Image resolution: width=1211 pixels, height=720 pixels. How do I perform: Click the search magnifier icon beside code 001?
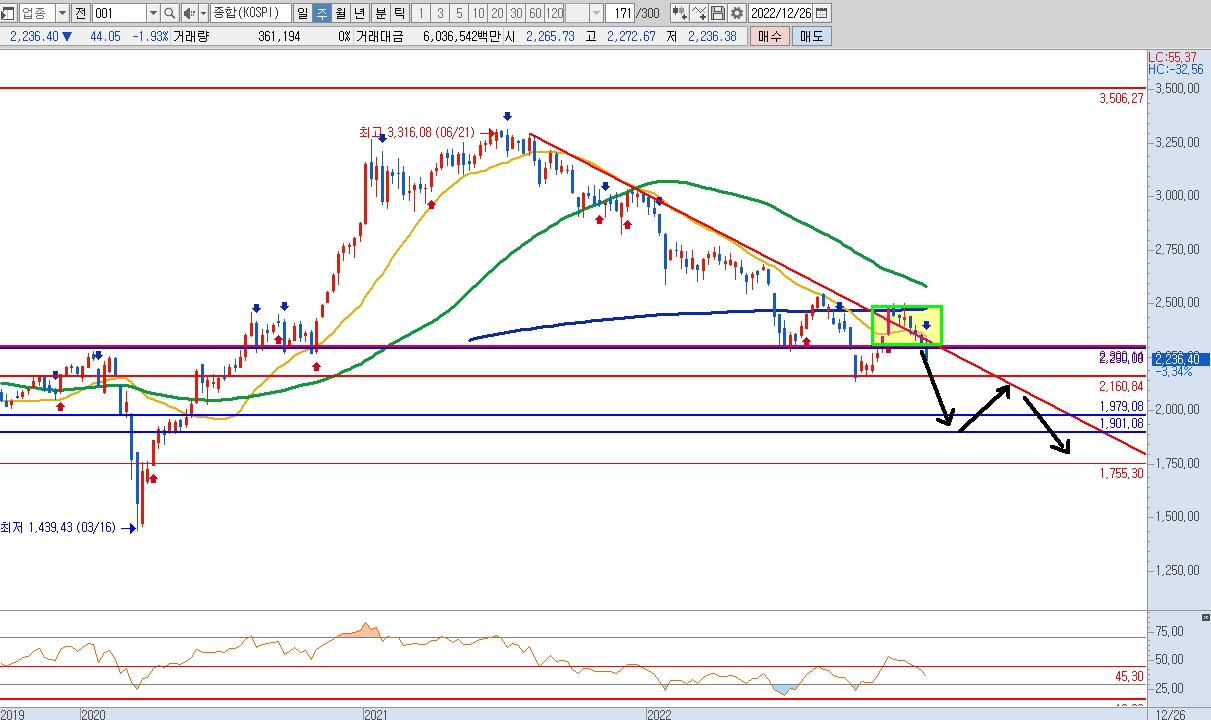coord(169,13)
